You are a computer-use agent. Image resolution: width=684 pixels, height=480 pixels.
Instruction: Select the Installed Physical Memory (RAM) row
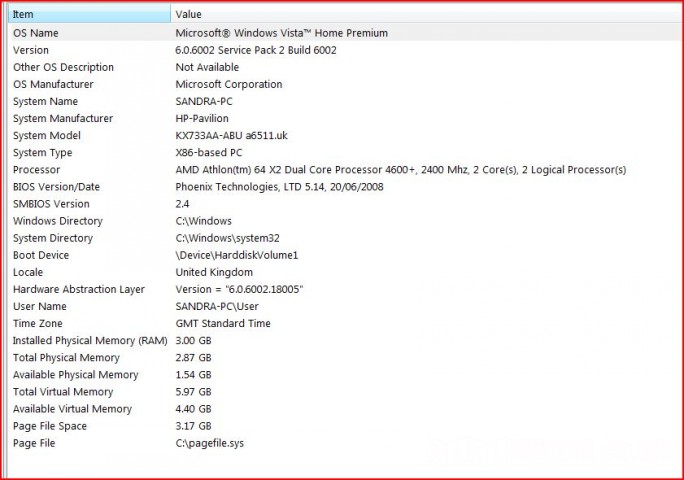pos(90,340)
